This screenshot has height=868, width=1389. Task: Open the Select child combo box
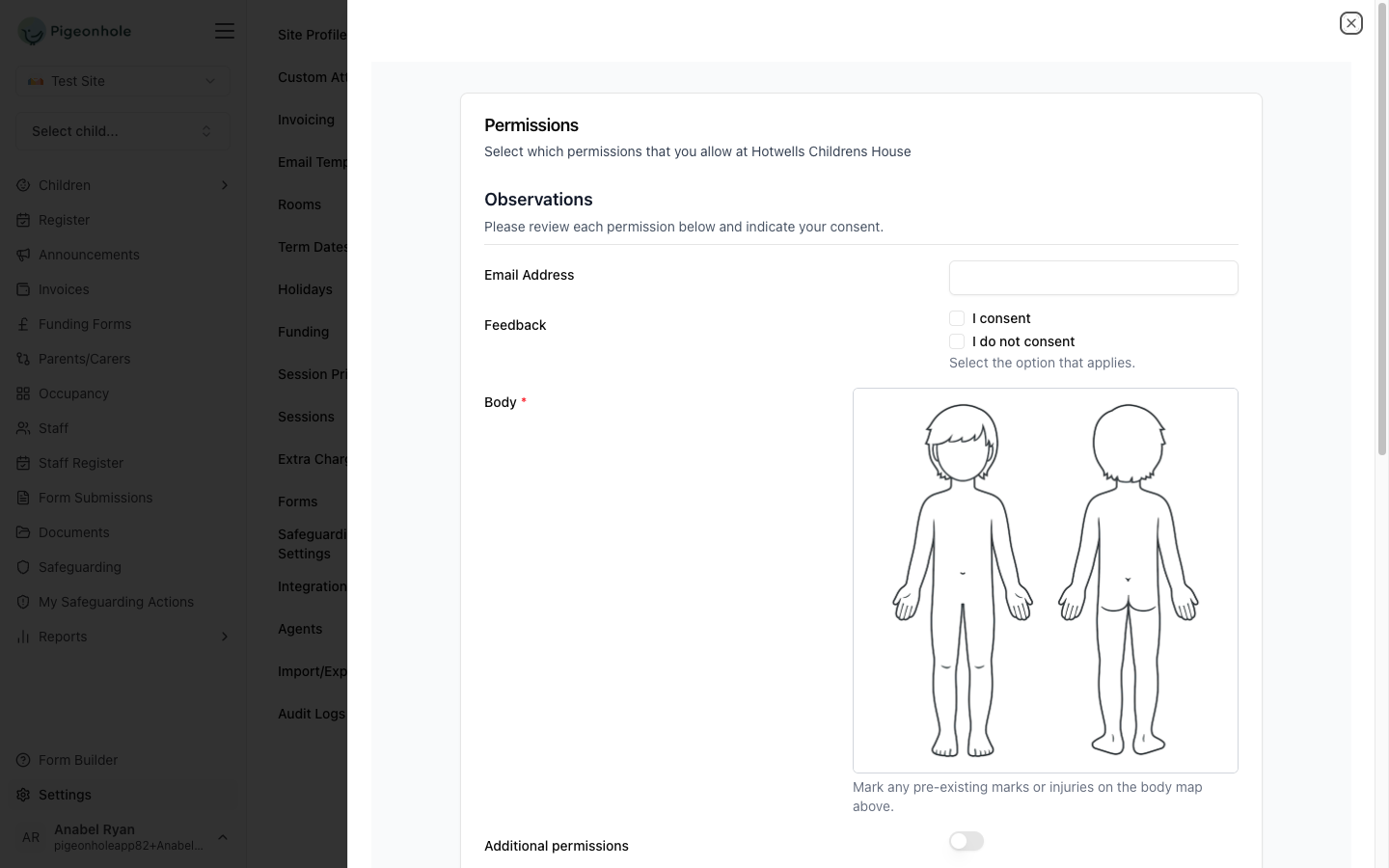(123, 131)
